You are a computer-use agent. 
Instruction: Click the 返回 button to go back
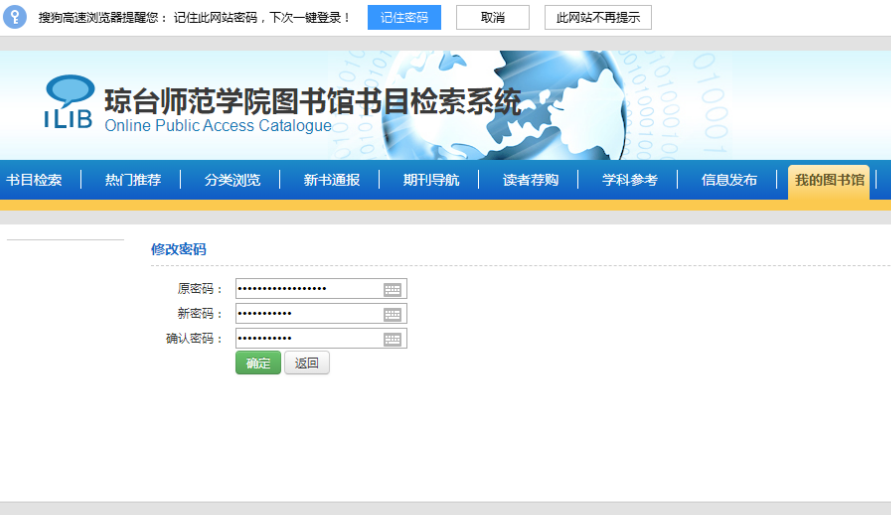306,363
